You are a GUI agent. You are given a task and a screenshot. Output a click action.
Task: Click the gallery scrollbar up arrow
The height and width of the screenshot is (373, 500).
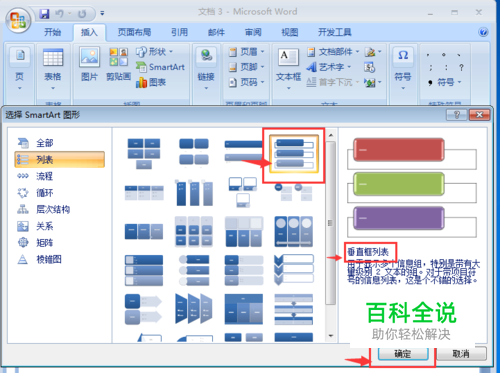[331, 135]
